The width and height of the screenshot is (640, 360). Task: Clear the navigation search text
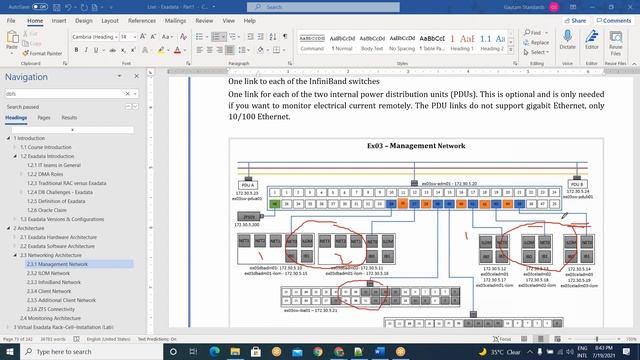pos(127,93)
